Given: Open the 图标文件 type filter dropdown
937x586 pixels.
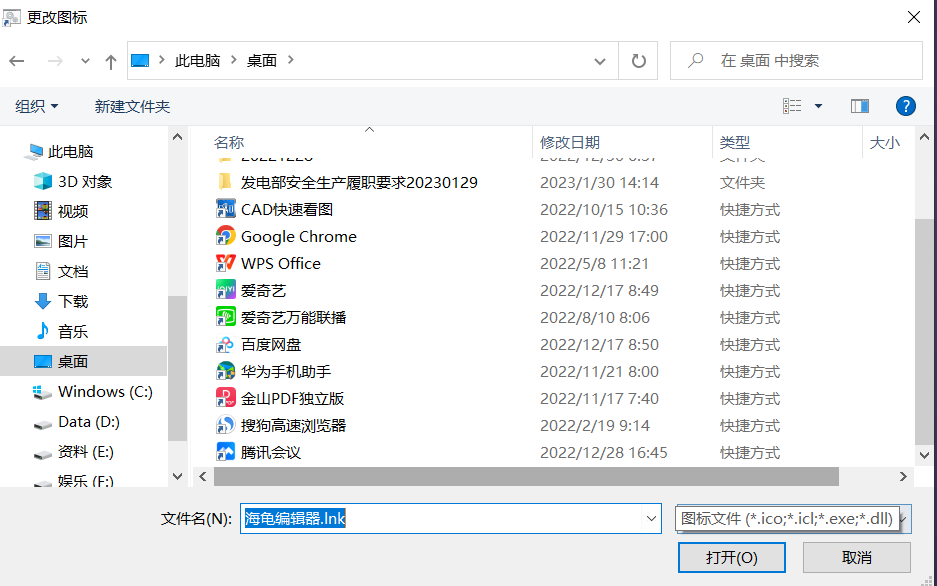Looking at the screenshot, I should pyautogui.click(x=793, y=518).
